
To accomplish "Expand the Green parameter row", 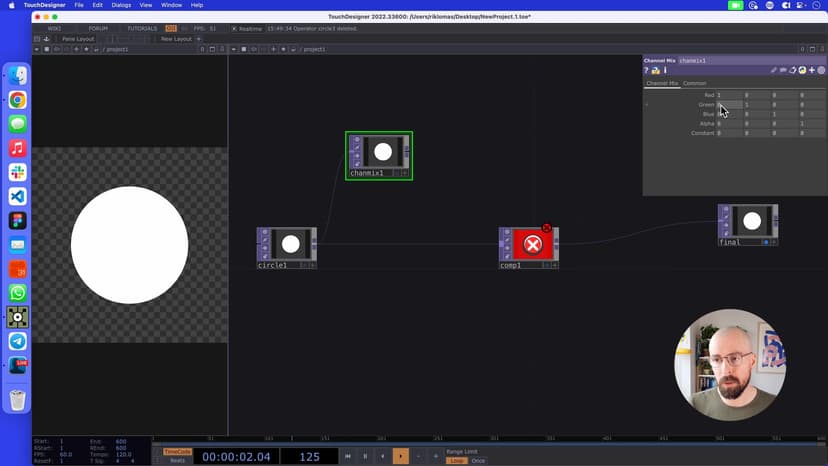I will tap(647, 104).
